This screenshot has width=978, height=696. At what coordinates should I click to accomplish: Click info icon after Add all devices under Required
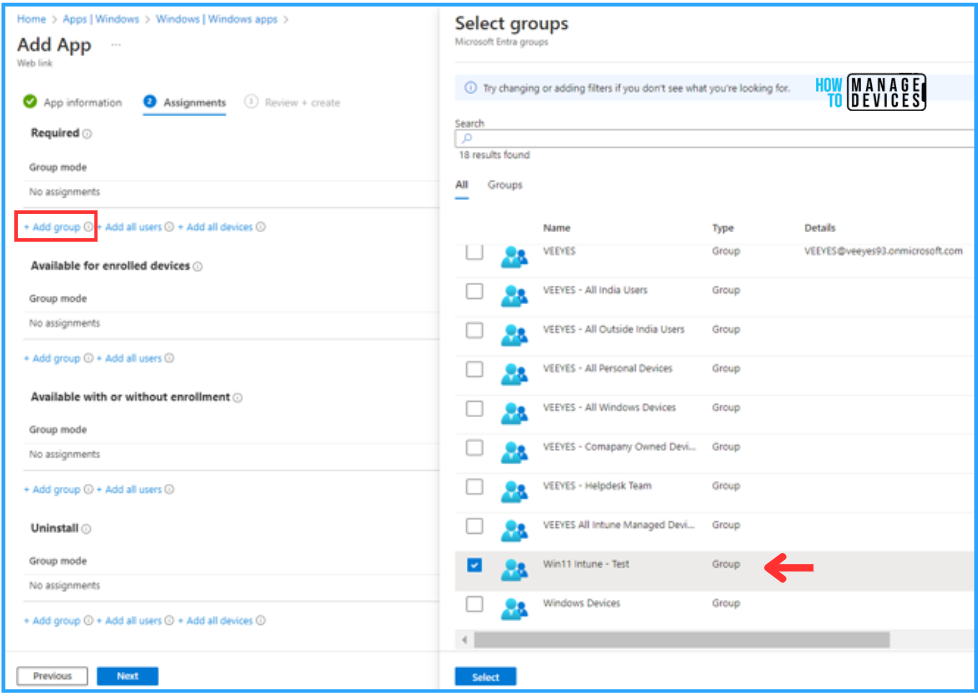(x=261, y=227)
